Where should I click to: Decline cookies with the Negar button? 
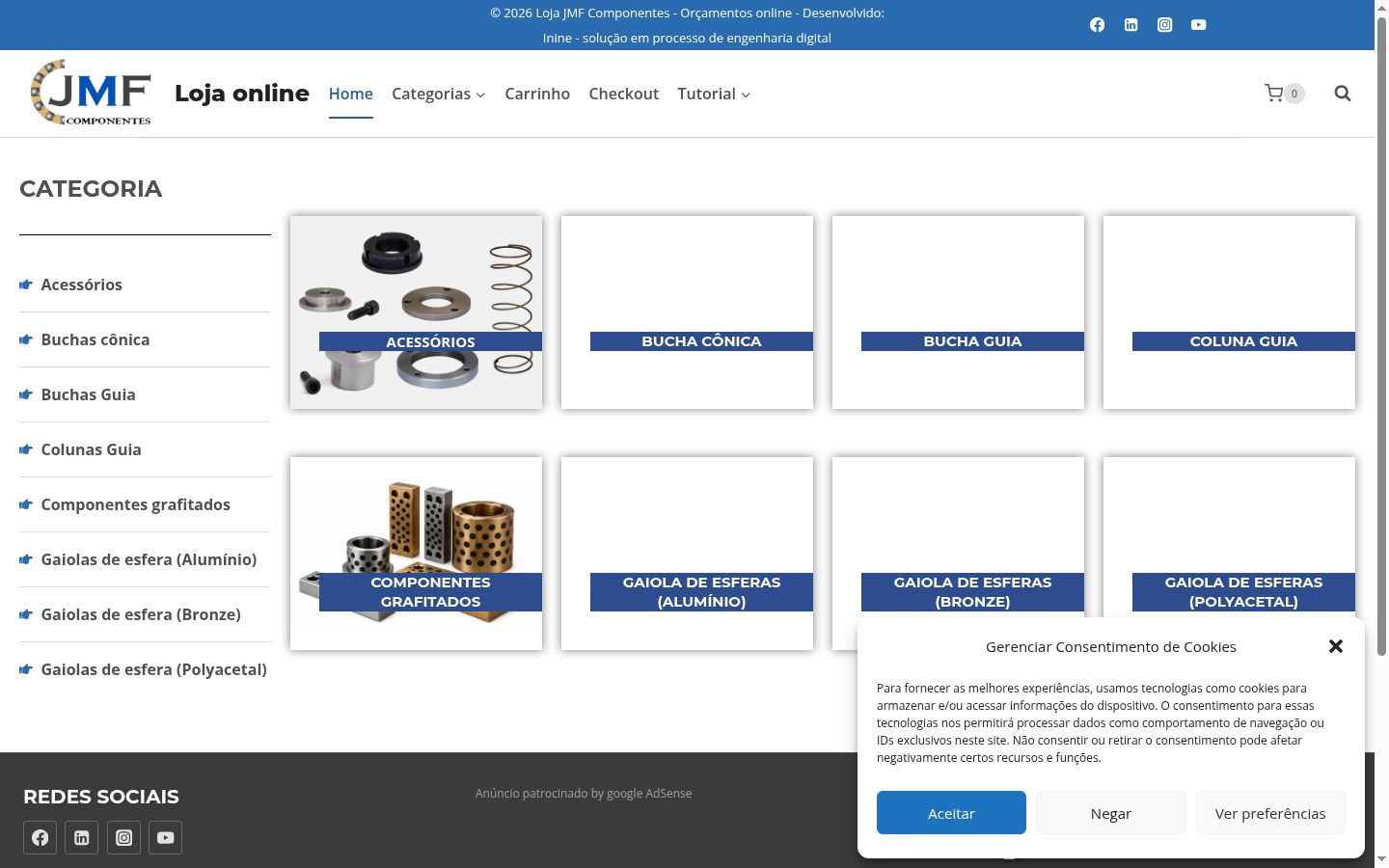(x=1111, y=813)
